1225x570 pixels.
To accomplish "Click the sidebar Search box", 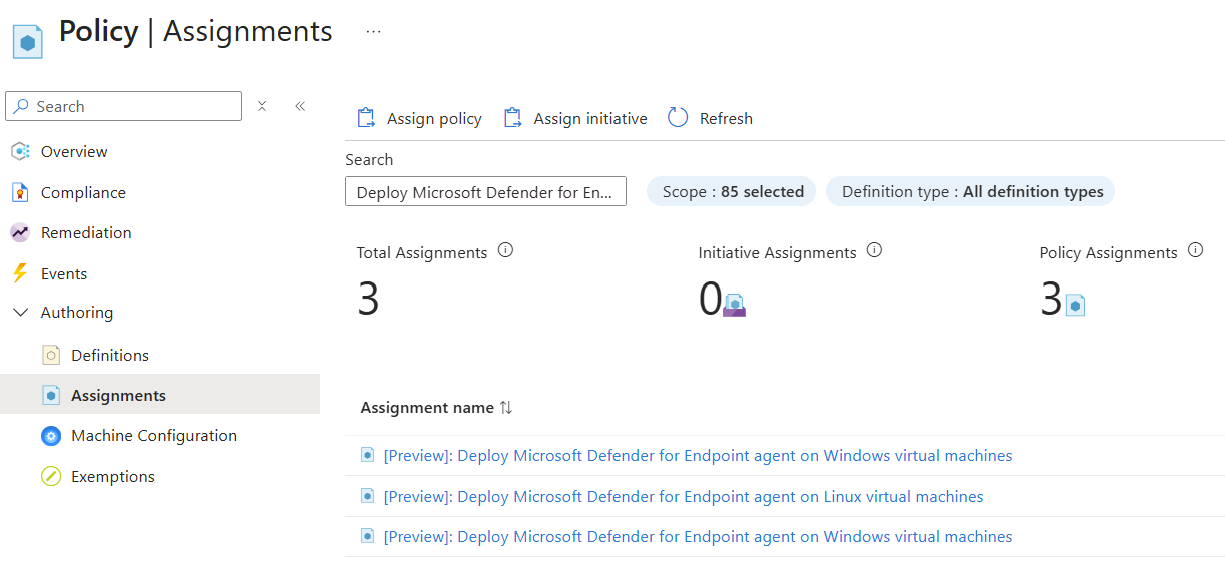I will 124,106.
